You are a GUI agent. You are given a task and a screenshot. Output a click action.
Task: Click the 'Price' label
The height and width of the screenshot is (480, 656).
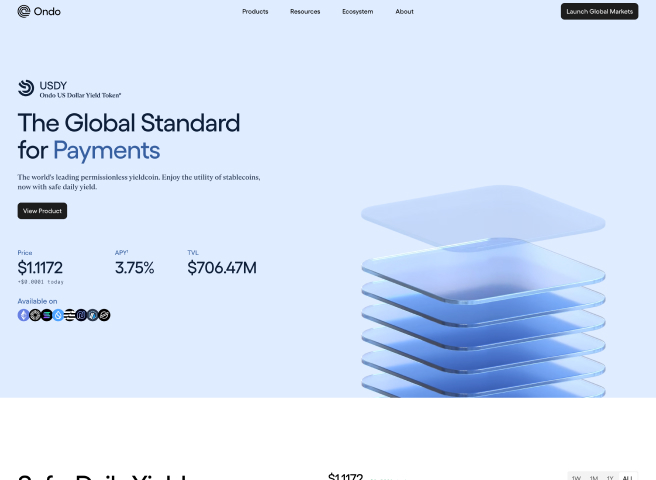point(25,253)
